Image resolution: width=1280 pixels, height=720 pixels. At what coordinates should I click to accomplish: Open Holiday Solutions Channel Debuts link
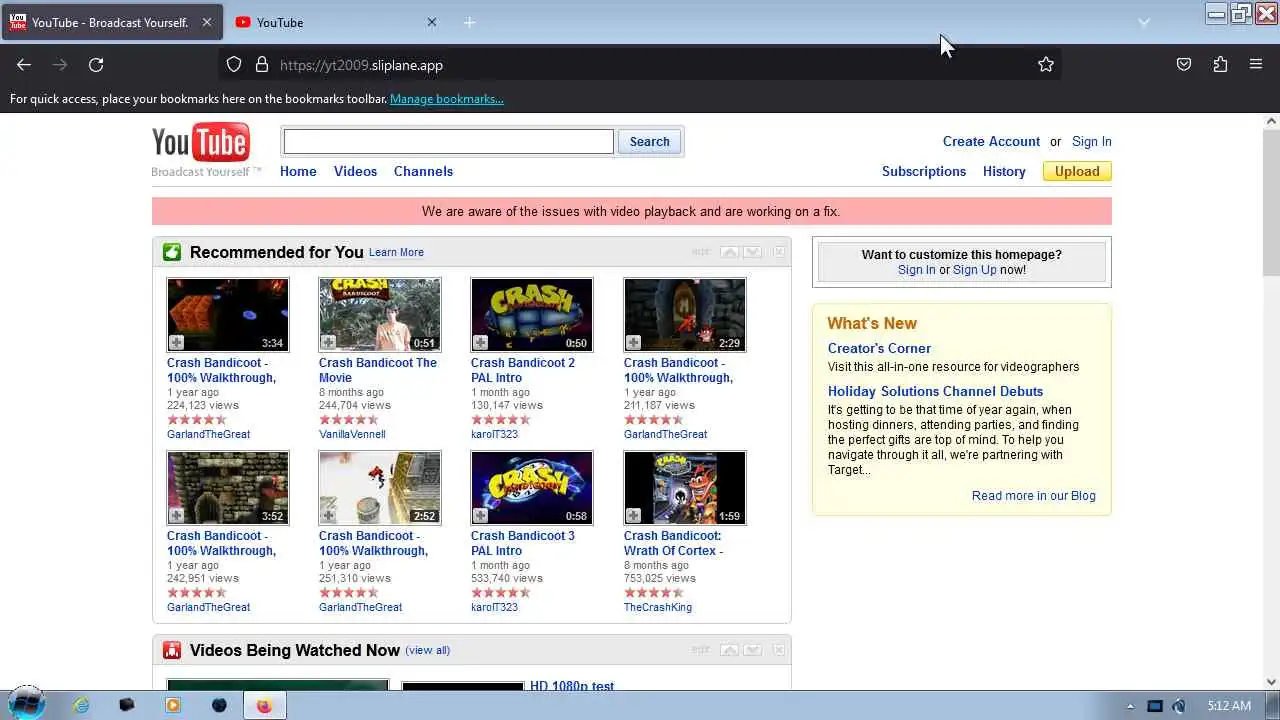coord(935,391)
